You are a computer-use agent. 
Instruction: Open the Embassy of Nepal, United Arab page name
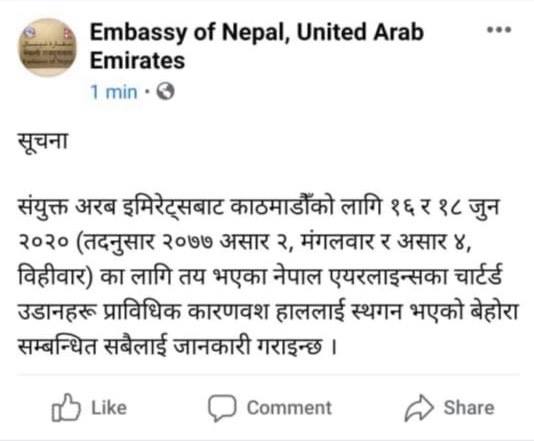[257, 32]
